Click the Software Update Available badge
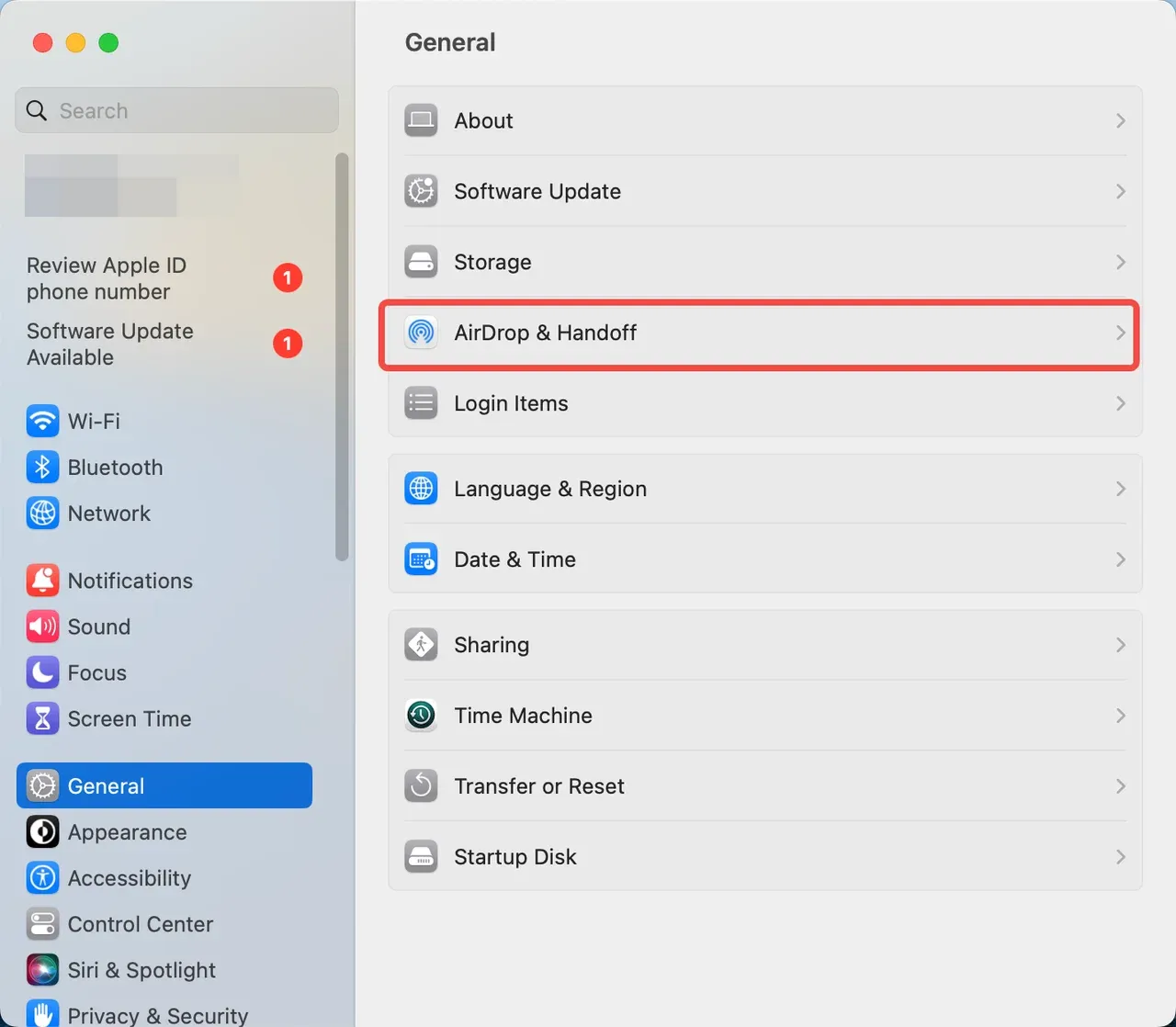 click(288, 344)
